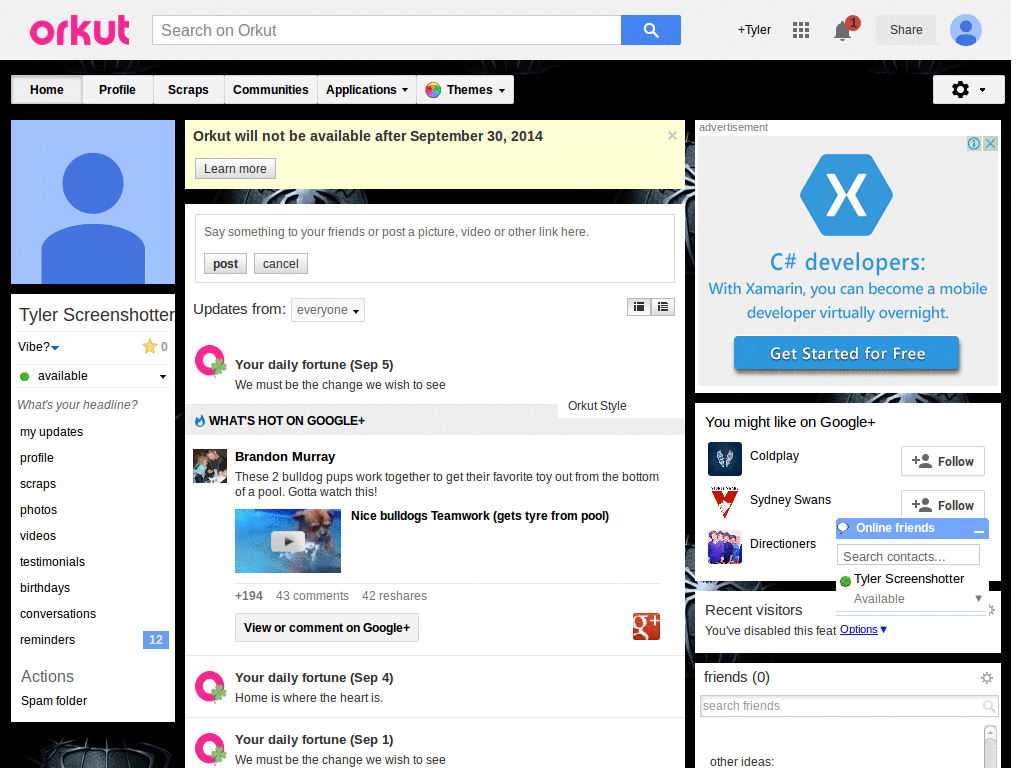Click the friends list scrollbar
Viewport: 1024px width, 768px height.
(990, 746)
